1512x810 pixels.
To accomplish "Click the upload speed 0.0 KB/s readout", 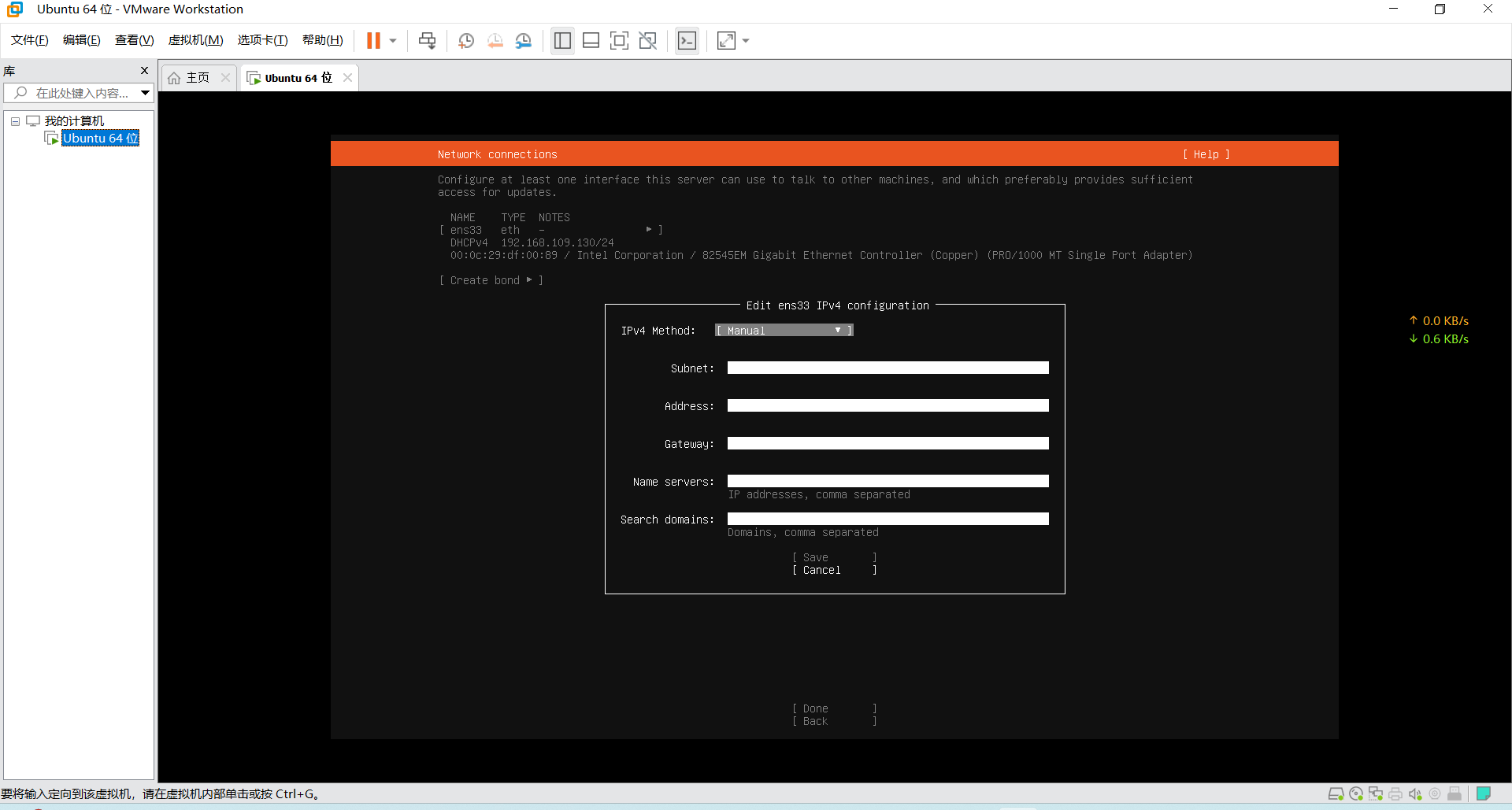I will 1439,321.
